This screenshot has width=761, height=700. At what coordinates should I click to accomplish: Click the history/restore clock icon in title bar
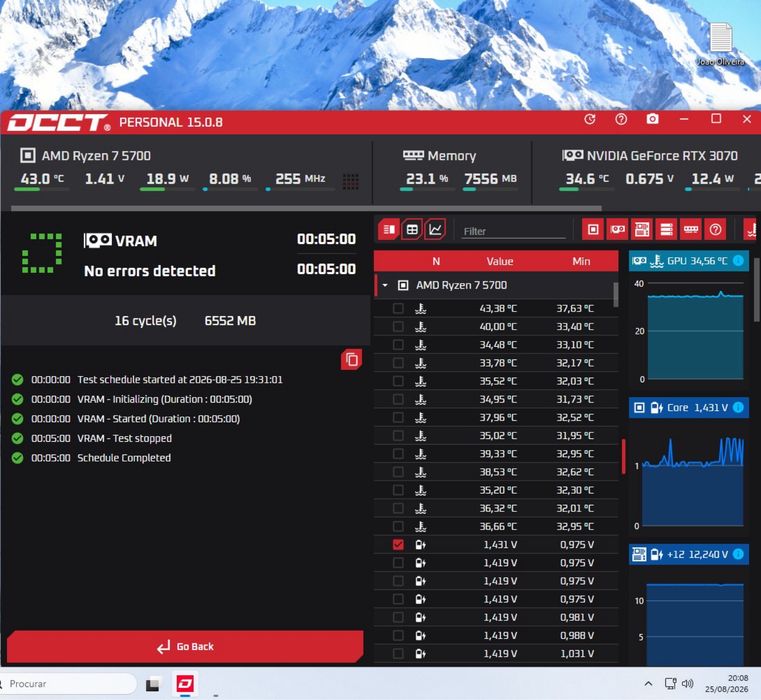coord(590,119)
